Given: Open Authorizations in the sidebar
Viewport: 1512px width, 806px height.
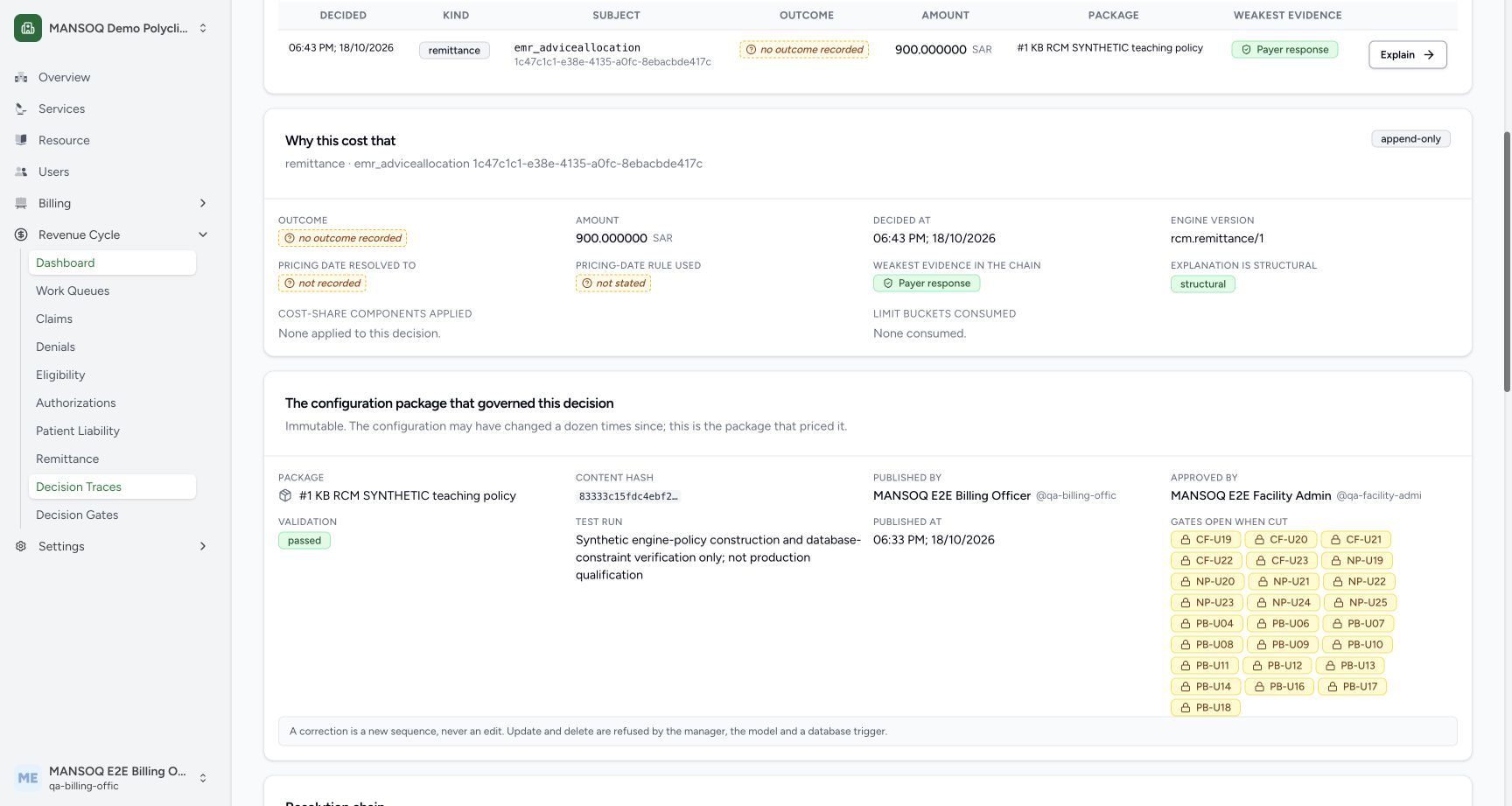Looking at the screenshot, I should tap(112, 403).
